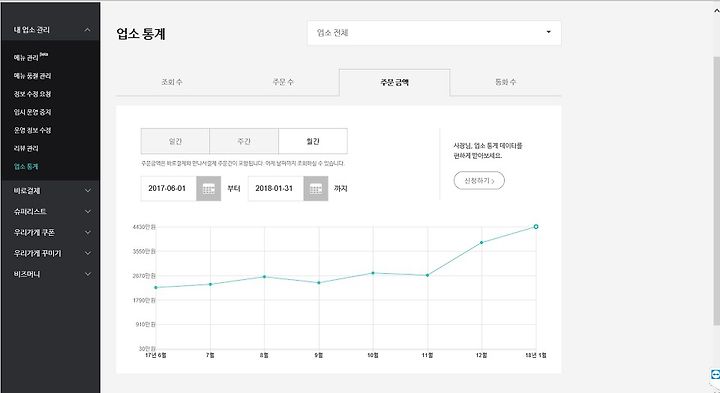The height and width of the screenshot is (393, 720).
Task: Switch to the 조회 수 tab
Action: tap(172, 82)
